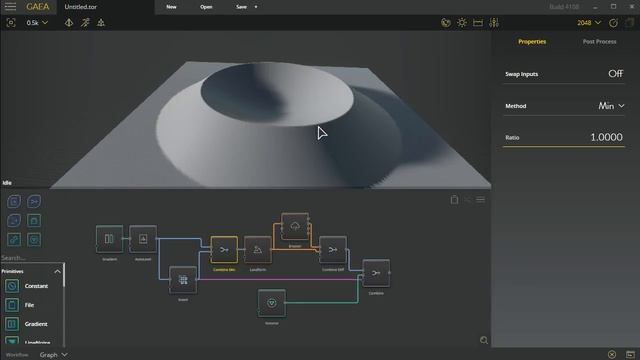Switch to the Post Process tab

click(x=599, y=42)
